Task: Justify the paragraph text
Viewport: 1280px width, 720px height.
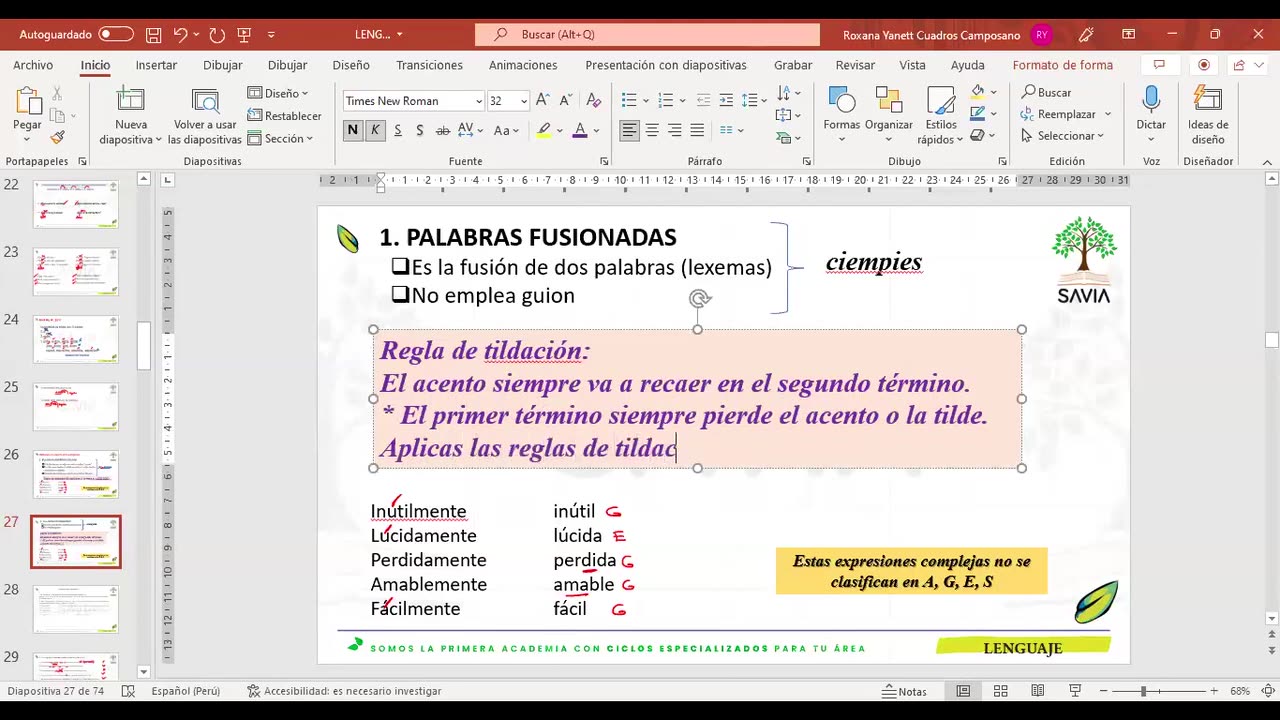Action: pos(697,130)
